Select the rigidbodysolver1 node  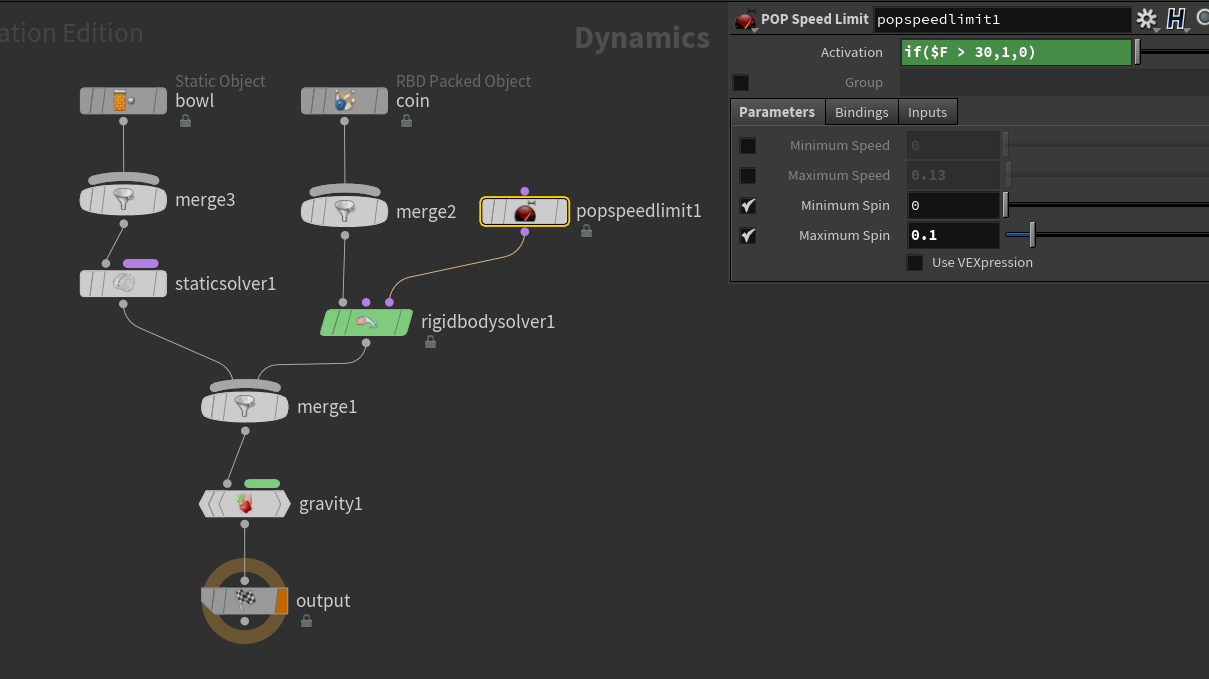(x=366, y=322)
